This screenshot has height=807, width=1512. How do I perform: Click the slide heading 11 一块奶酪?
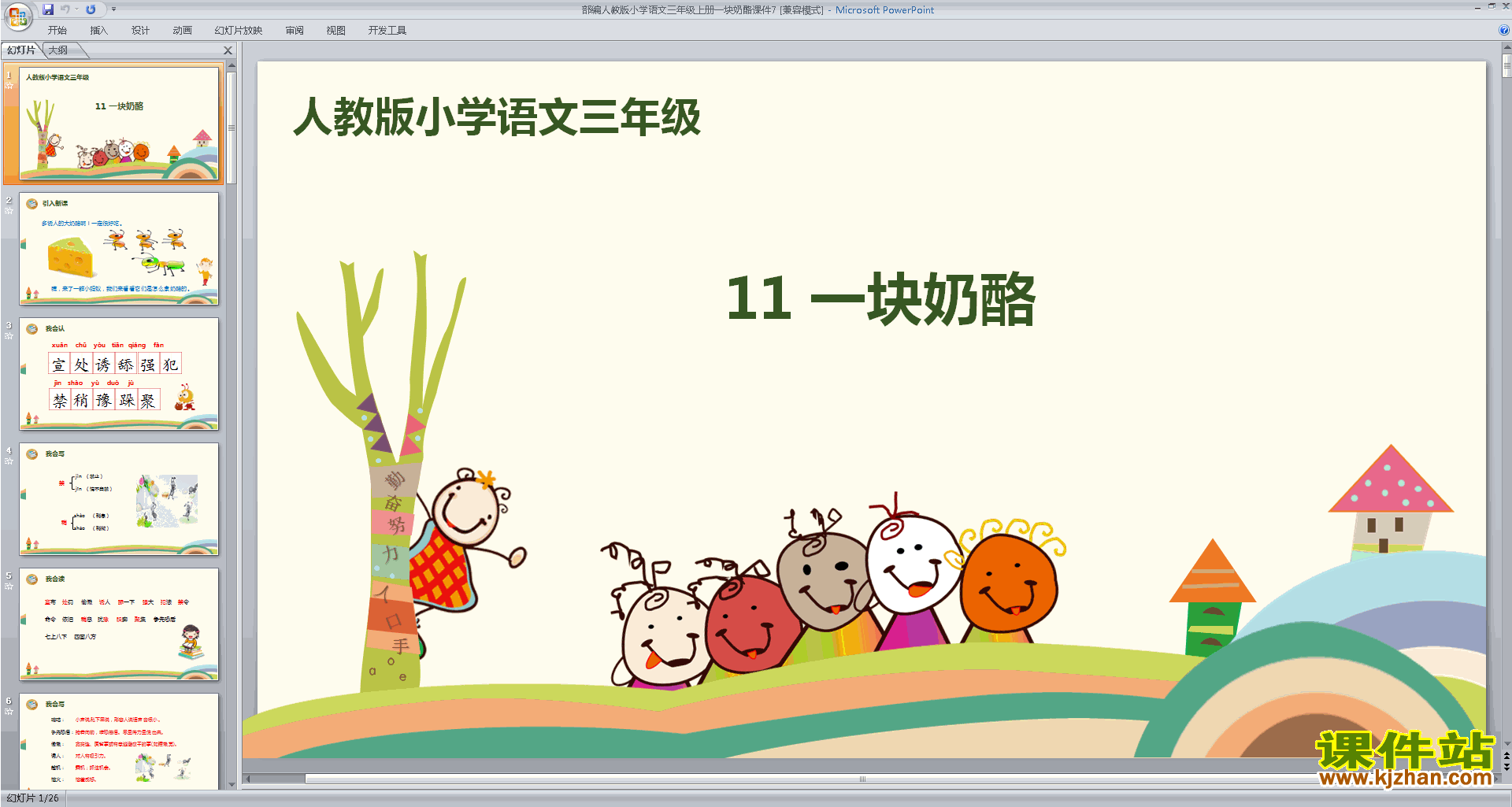(x=880, y=298)
